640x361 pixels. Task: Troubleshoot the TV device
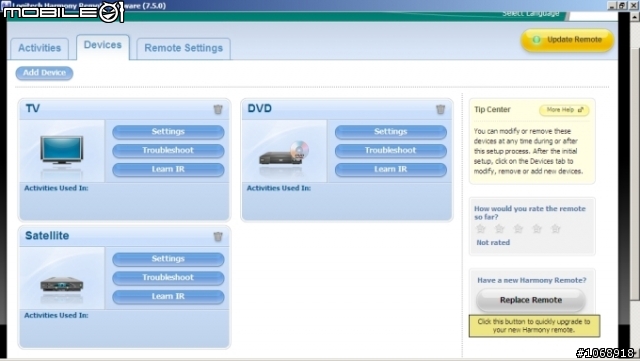pos(168,150)
